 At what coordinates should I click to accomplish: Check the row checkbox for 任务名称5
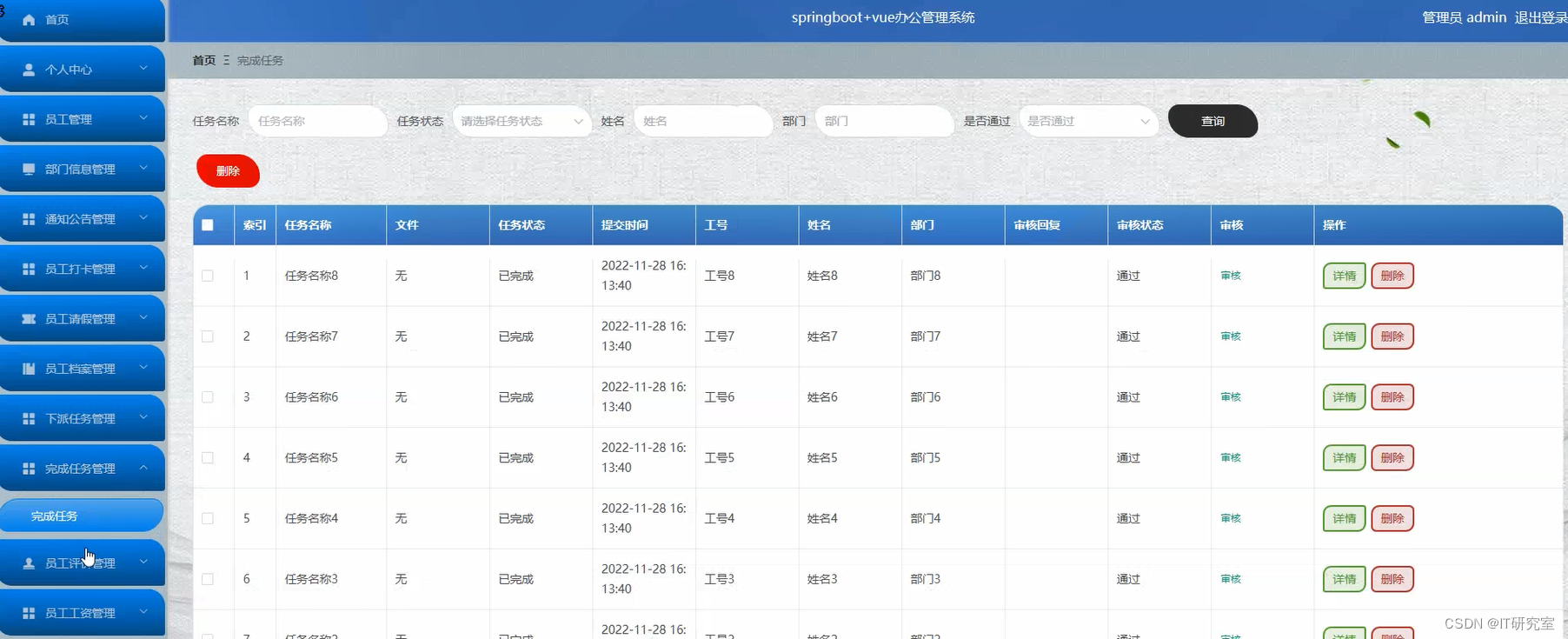click(x=207, y=457)
